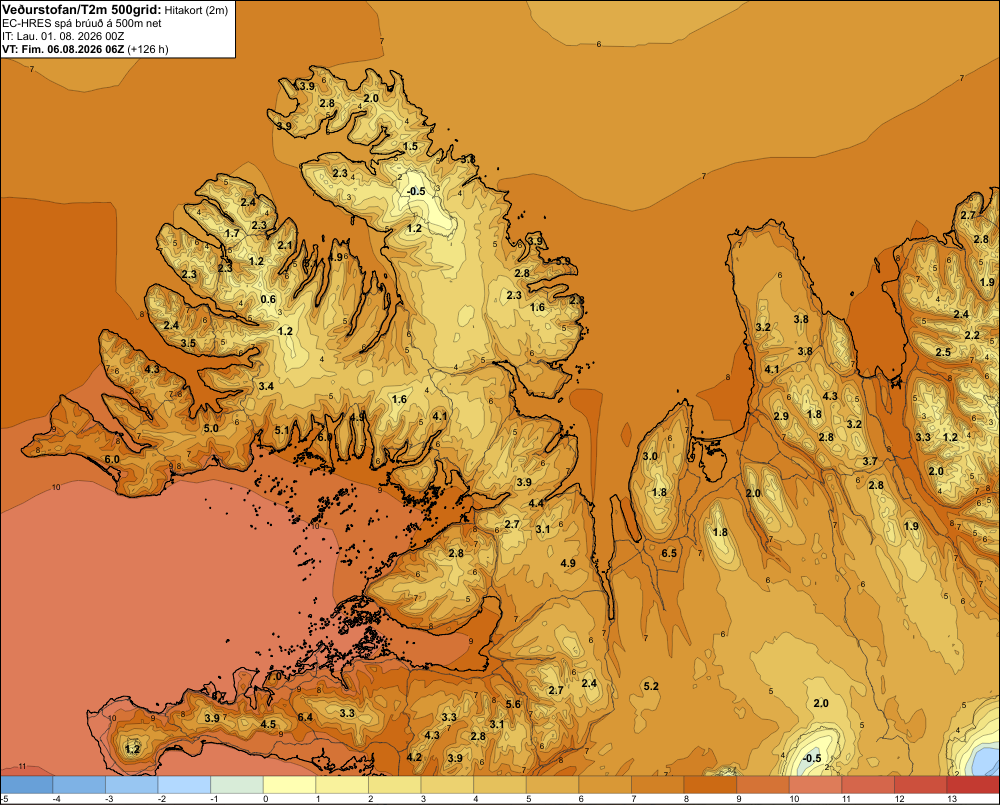Select the 'IT: Lau. 01. 08. 2026 00Z' line
1000x805 pixels.
coord(63,36)
